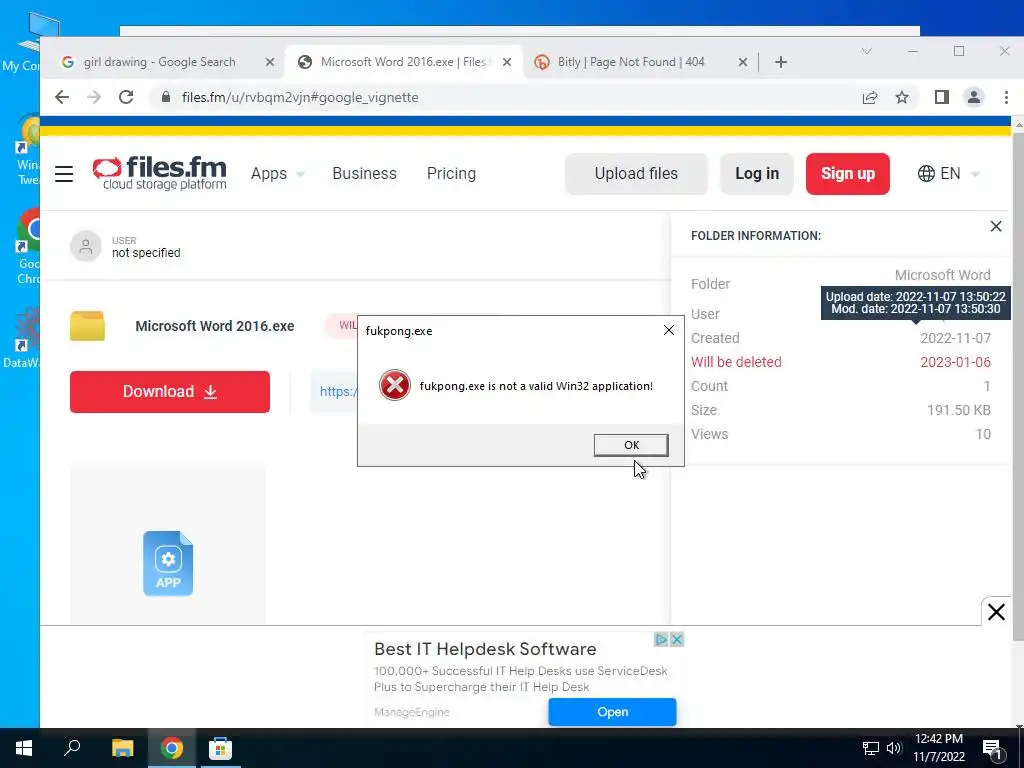Expand the Apps dropdown menu
This screenshot has height=768, width=1024.
[278, 174]
